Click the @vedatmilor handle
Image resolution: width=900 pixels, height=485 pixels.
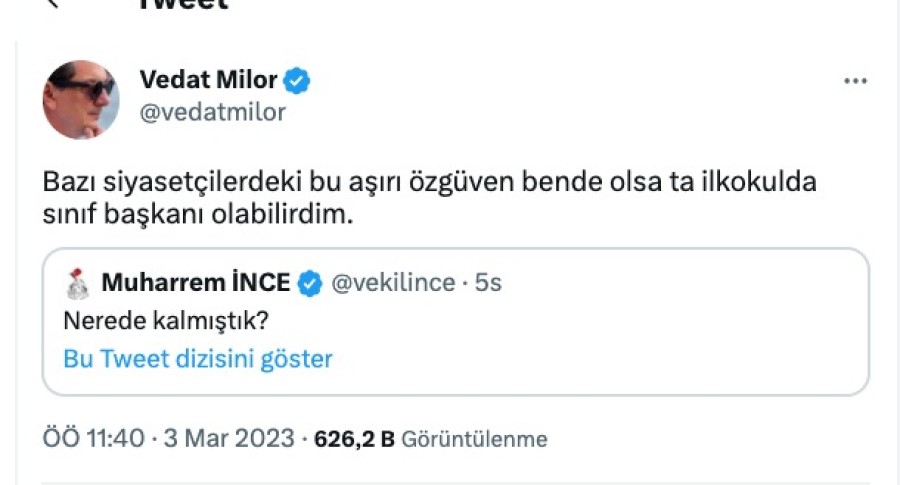tap(212, 112)
